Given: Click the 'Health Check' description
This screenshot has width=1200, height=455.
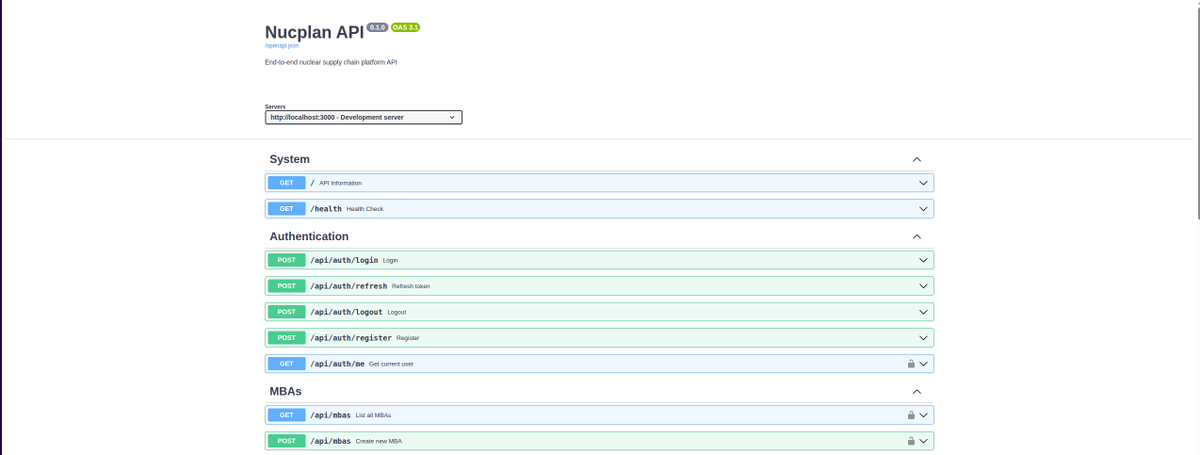Looking at the screenshot, I should pos(365,209).
